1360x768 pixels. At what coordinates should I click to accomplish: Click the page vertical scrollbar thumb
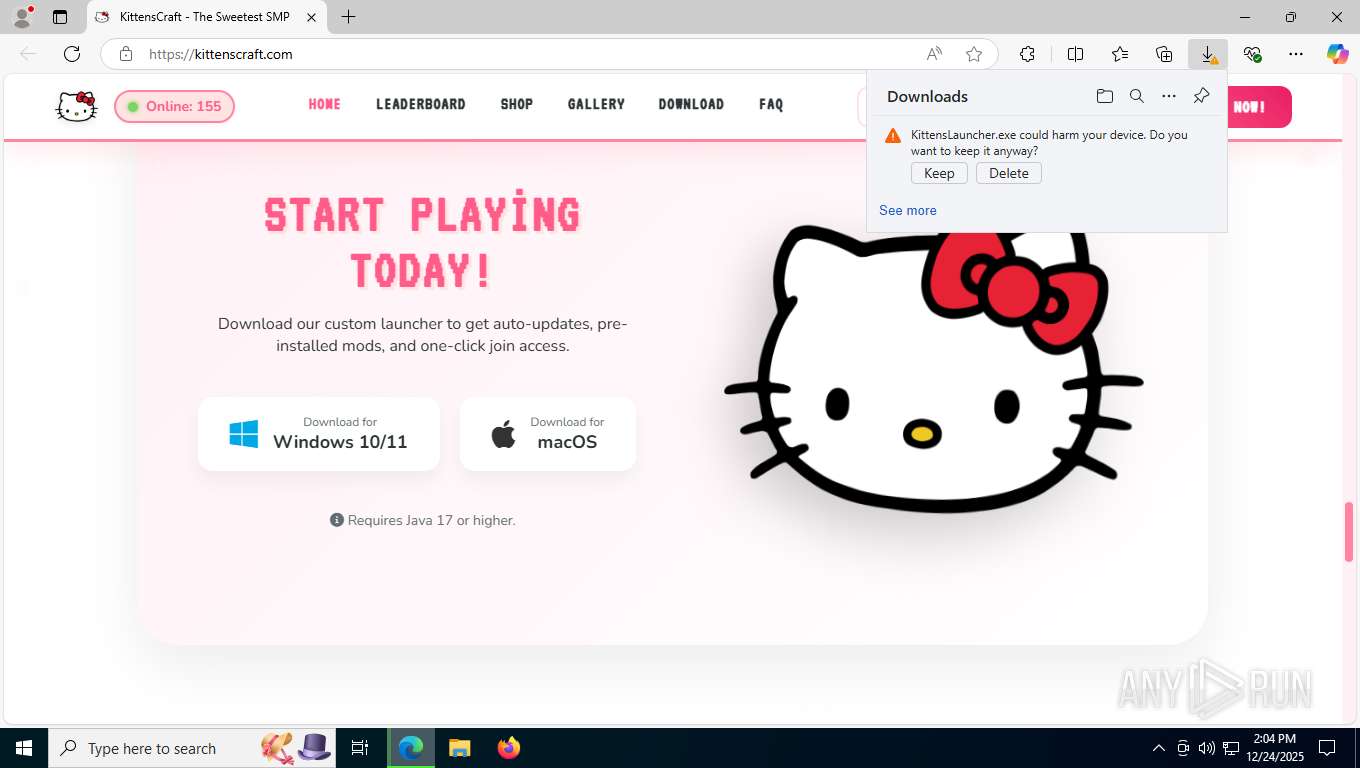tap(1349, 532)
